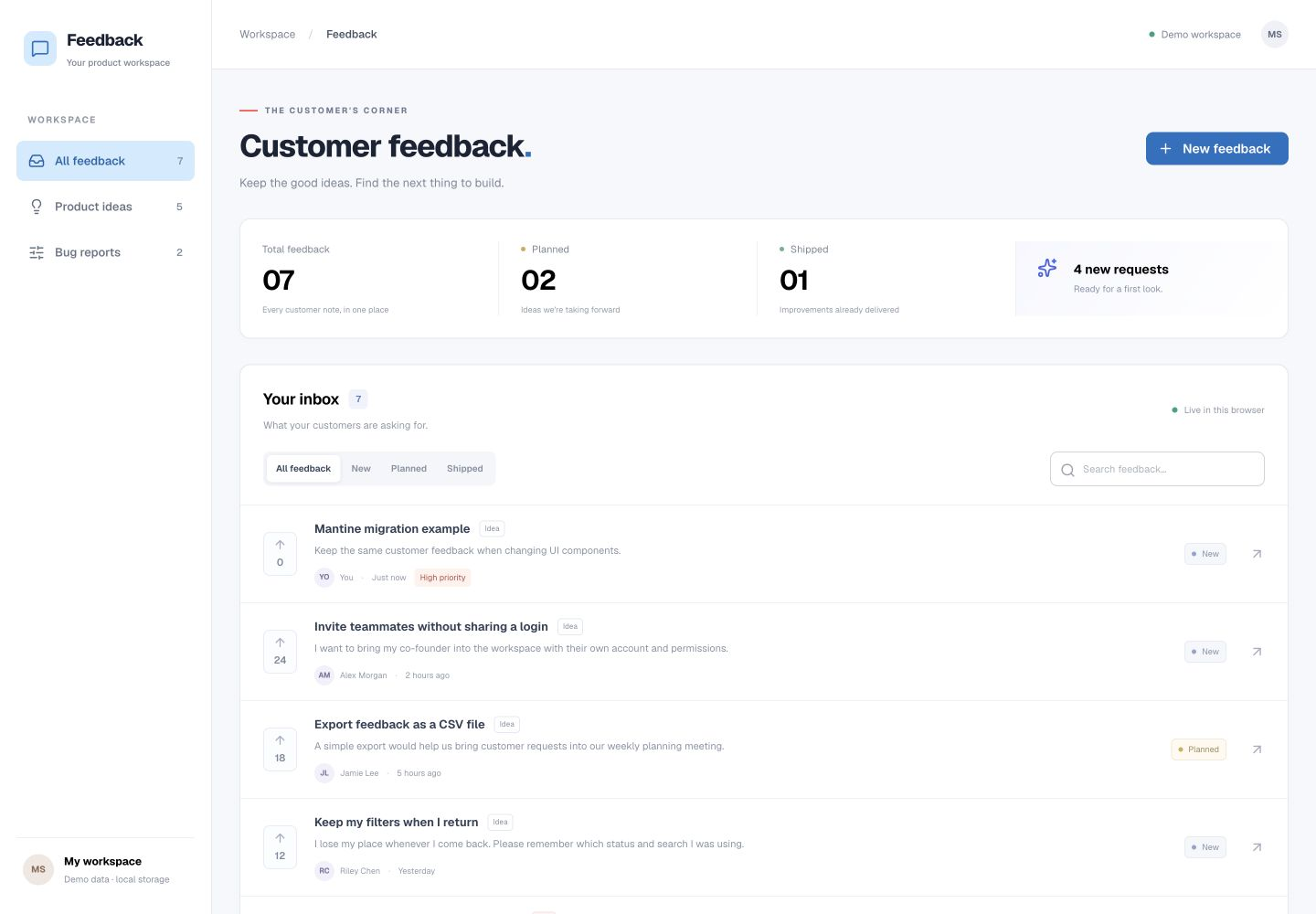Open Keep my filters item via arrow icon
Screen dimensions: 1316x914
pos(1257,847)
